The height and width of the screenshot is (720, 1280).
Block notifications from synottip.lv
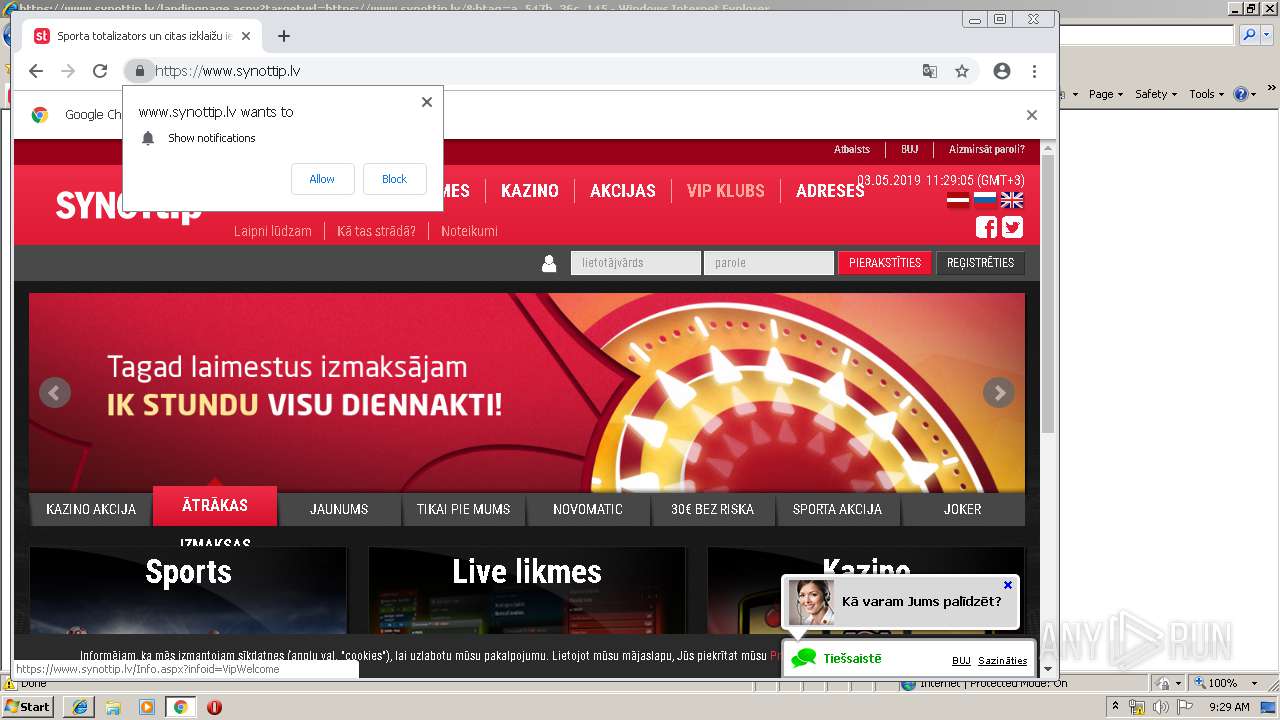coord(394,179)
